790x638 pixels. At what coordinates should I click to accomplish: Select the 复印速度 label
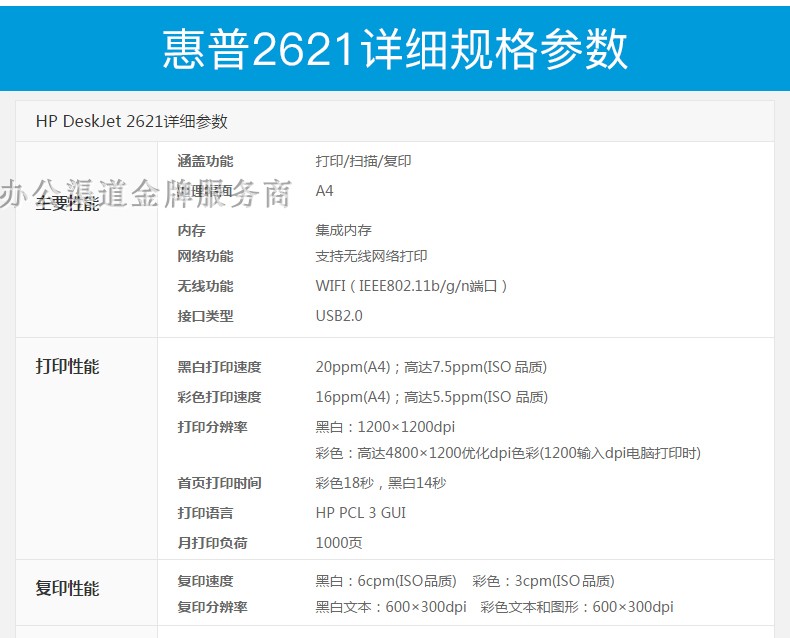tap(205, 581)
